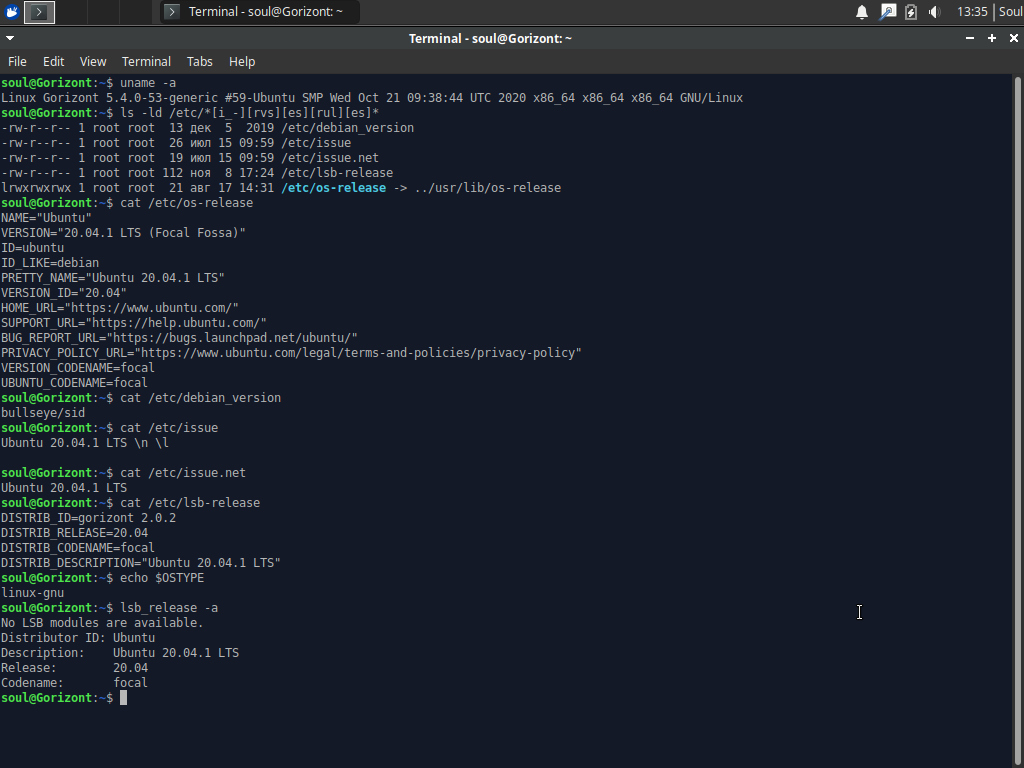Click the DISTRIB_ID=gorizont 2.0.2 line

(88, 519)
